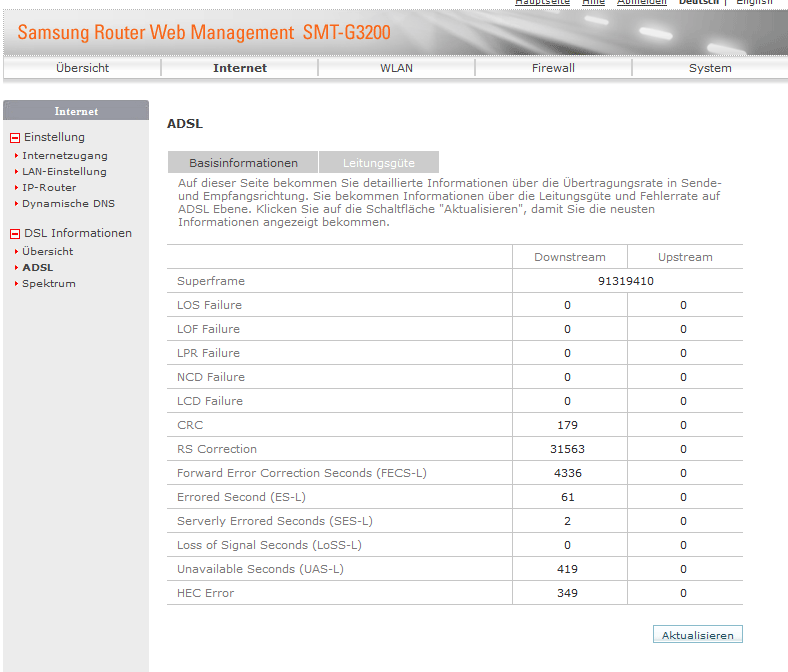Open Internetzugang in the sidebar

[x=64, y=156]
